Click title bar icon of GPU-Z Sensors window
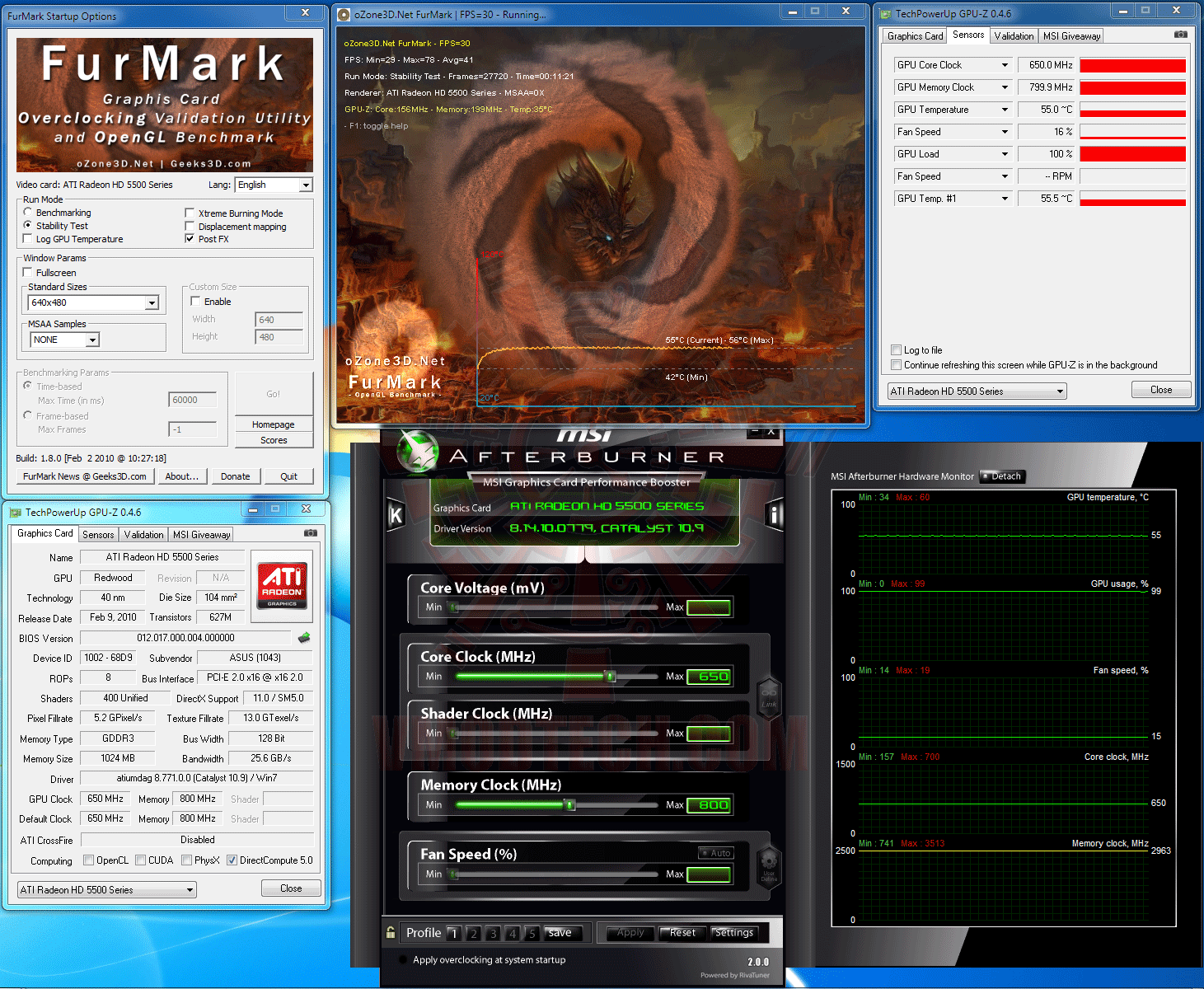This screenshot has height=989, width=1204. coord(886,13)
